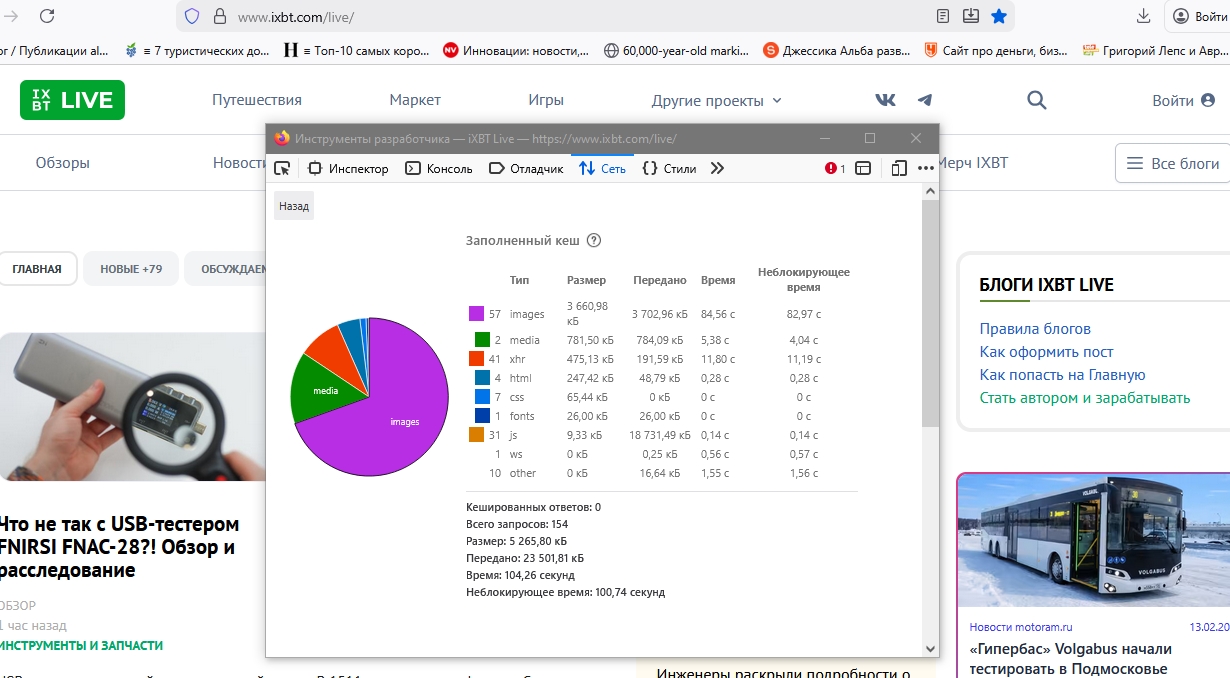The width and height of the screenshot is (1230, 678).
Task: Open the browser account Войти button
Action: pos(1199,16)
